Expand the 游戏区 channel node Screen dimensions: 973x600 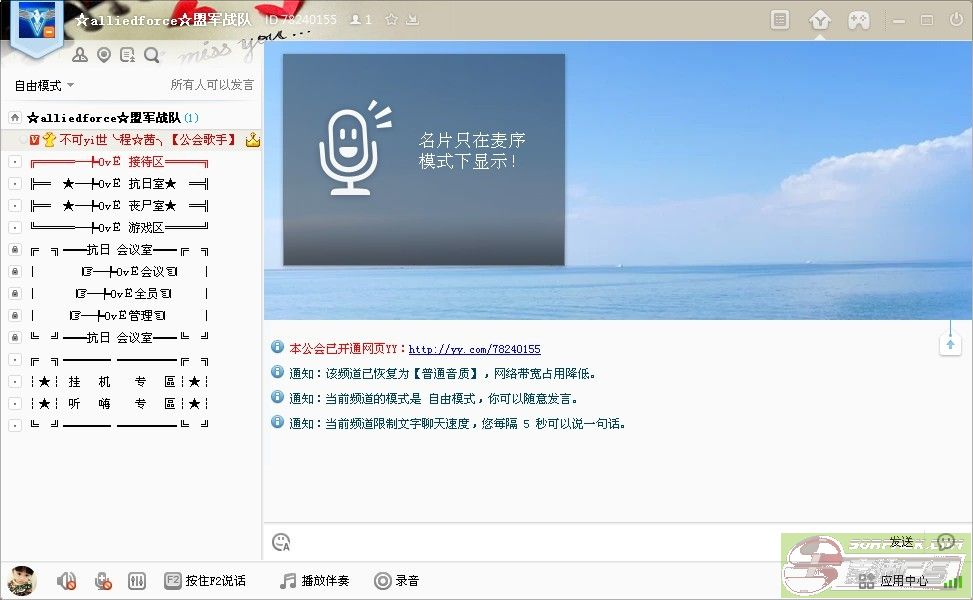click(x=14, y=228)
